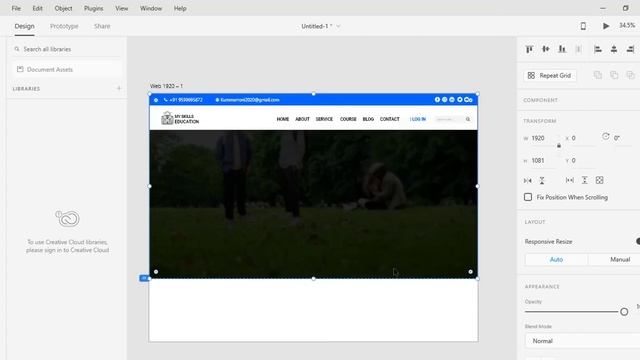
Task: Click the Intersect boolean operation icon
Action: coord(630,75)
